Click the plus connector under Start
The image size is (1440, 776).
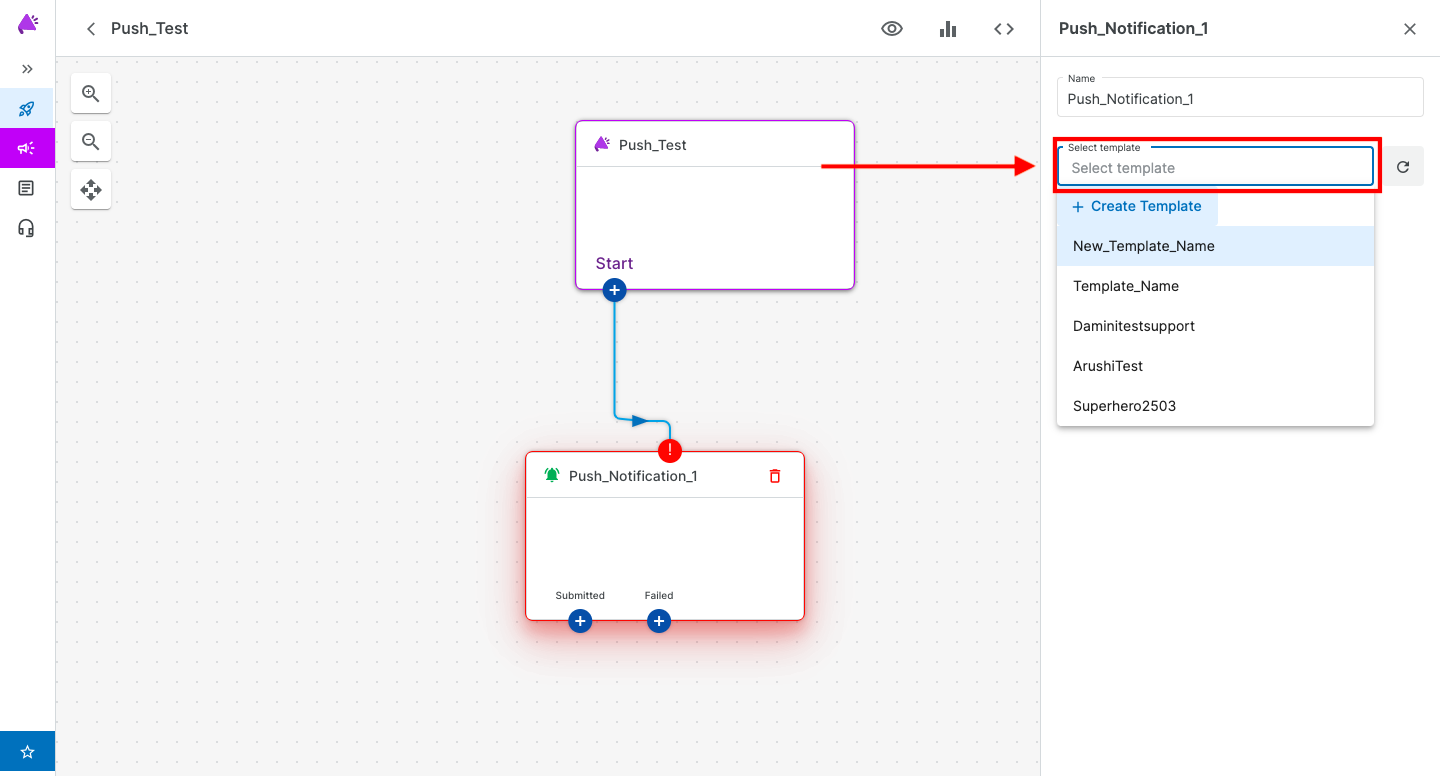click(x=614, y=290)
